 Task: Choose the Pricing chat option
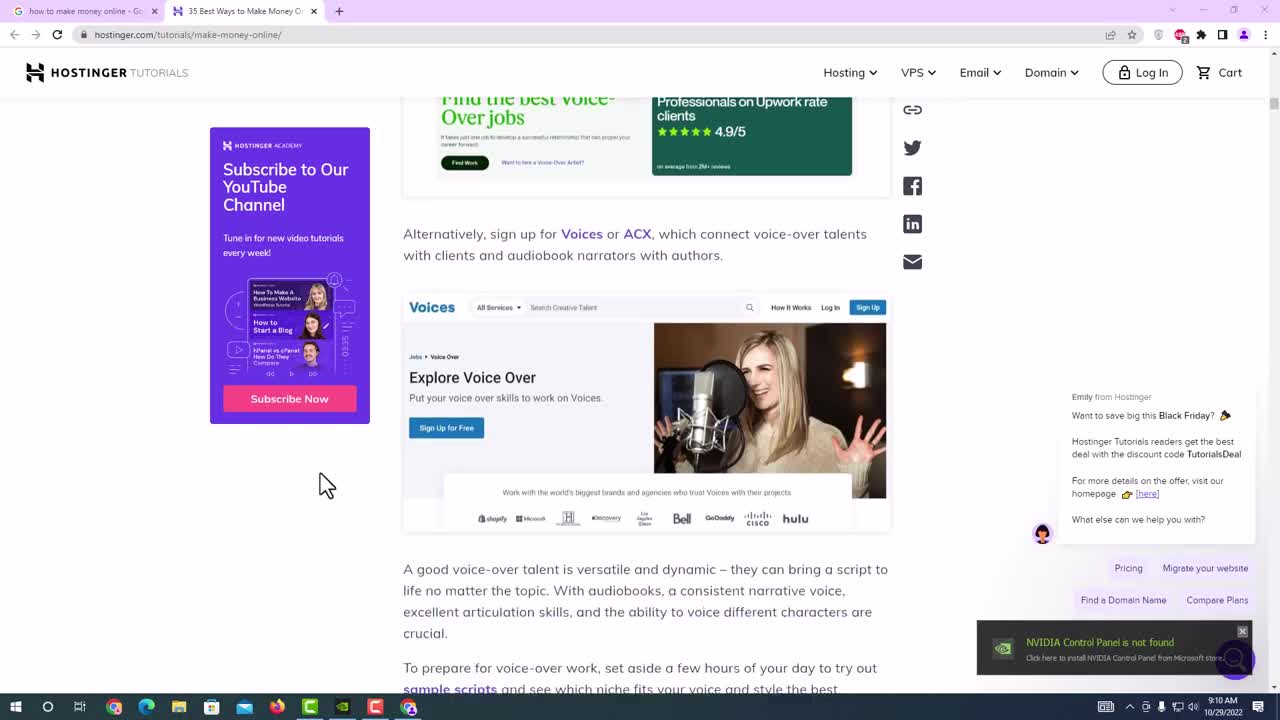coord(1128,568)
